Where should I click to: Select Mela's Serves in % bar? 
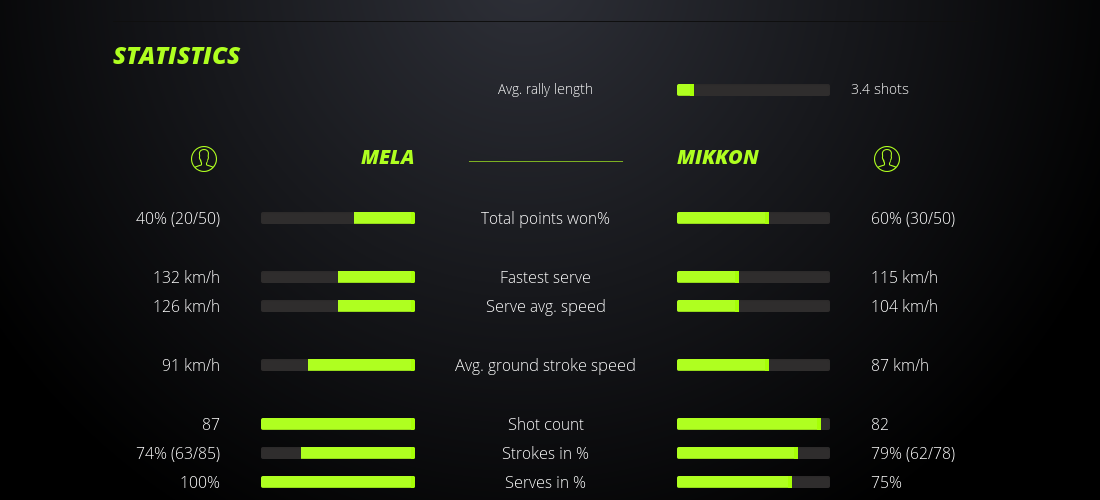click(338, 482)
